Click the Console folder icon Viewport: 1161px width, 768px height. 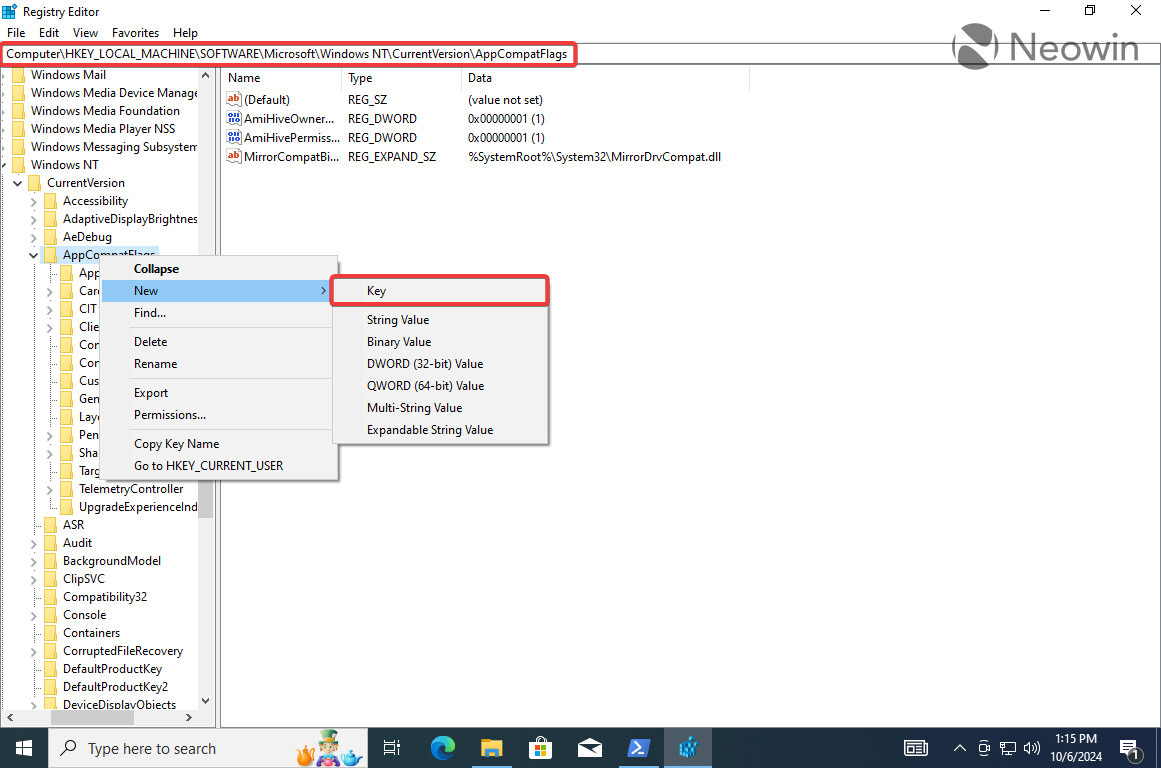[50, 615]
